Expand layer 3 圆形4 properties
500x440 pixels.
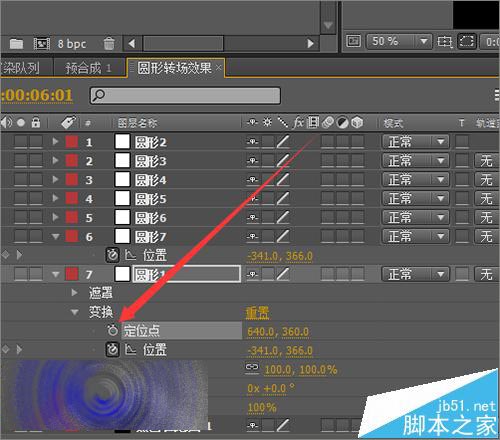(x=55, y=179)
